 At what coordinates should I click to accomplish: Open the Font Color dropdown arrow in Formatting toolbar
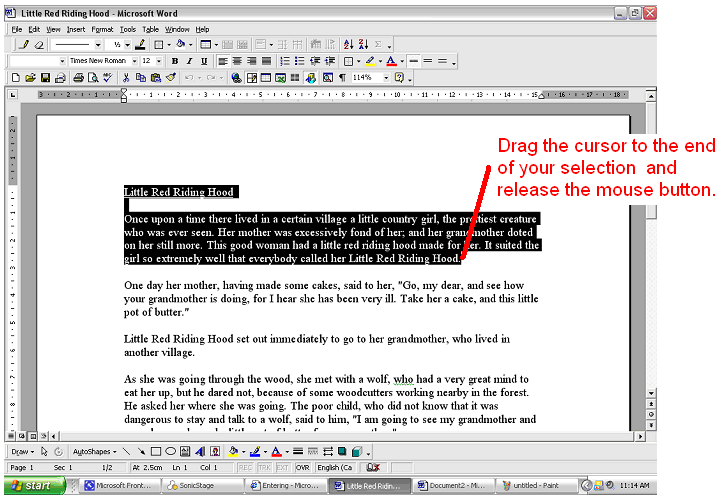tap(402, 61)
